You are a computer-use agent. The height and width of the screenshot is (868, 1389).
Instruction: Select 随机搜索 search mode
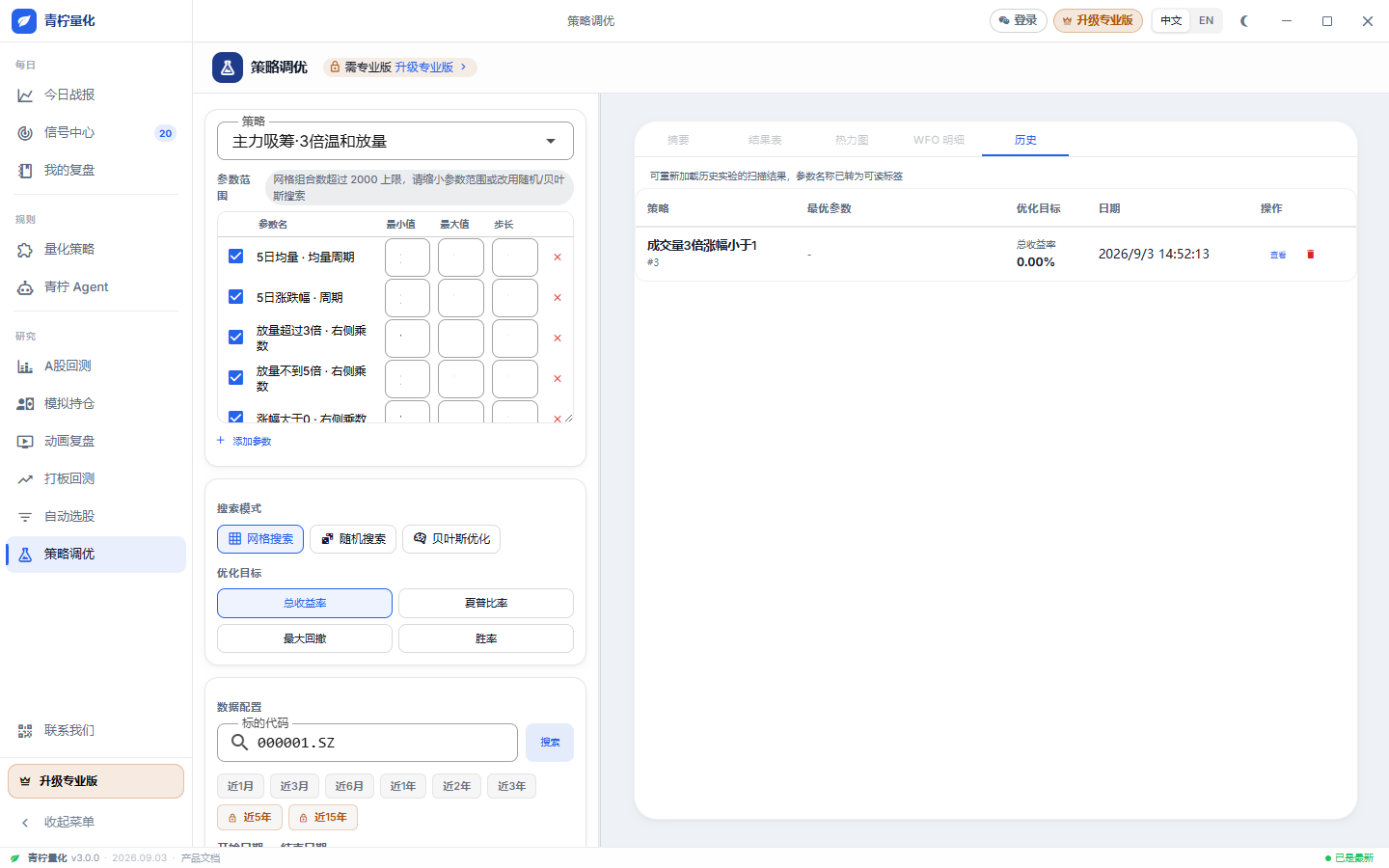[353, 539]
